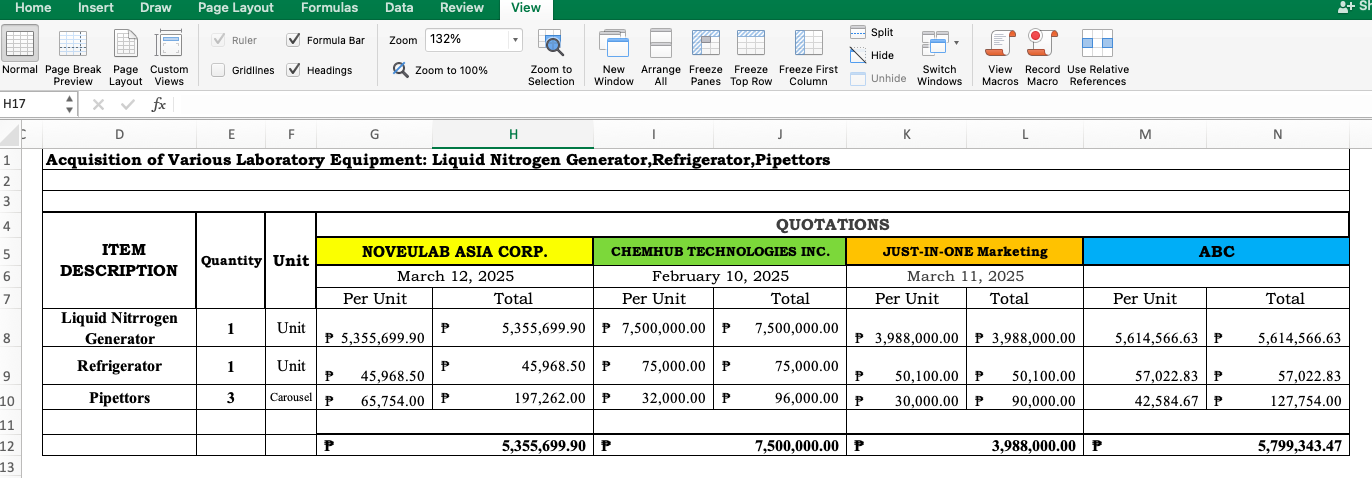Viewport: 1372px width, 478px height.
Task: Click the QUOTATIONS header cell
Action: [832, 224]
